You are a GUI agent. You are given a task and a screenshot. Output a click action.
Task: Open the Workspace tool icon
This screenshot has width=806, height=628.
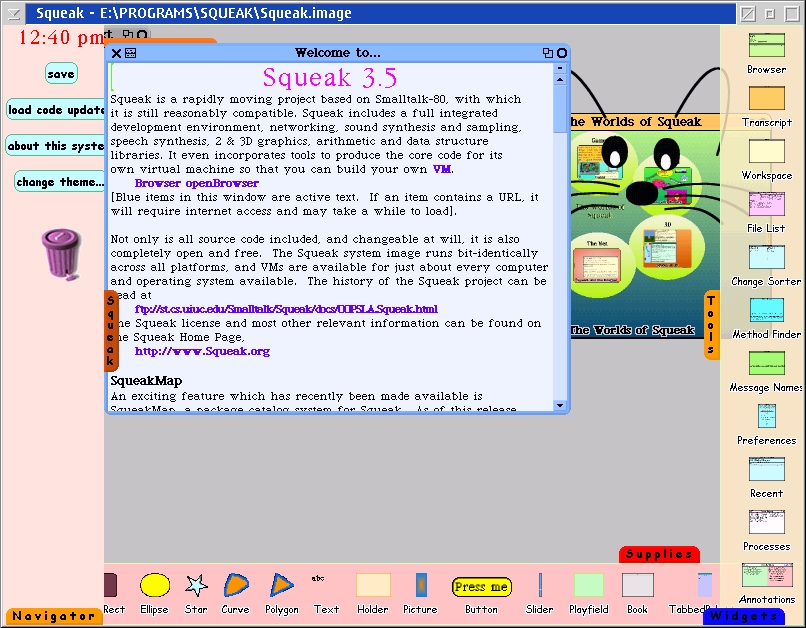click(x=766, y=151)
